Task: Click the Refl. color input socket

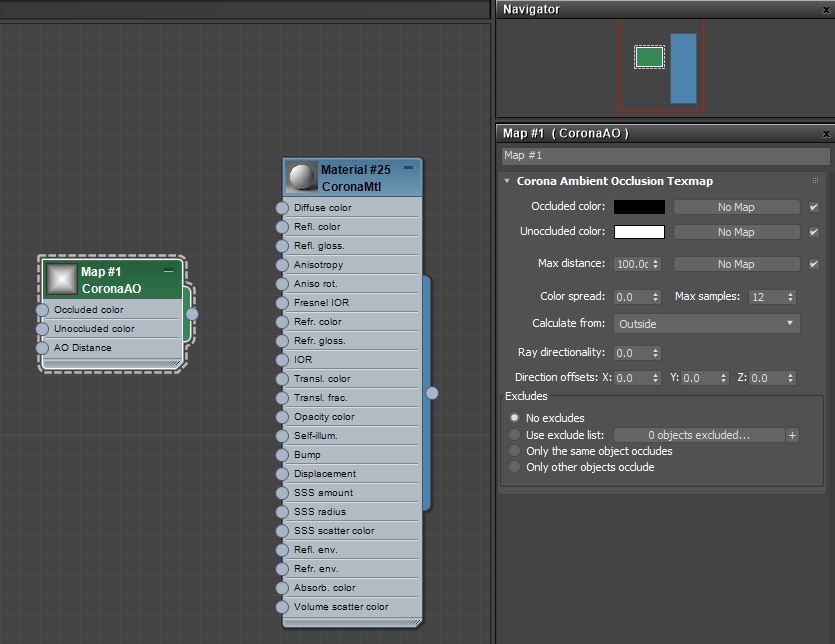Action: 282,227
